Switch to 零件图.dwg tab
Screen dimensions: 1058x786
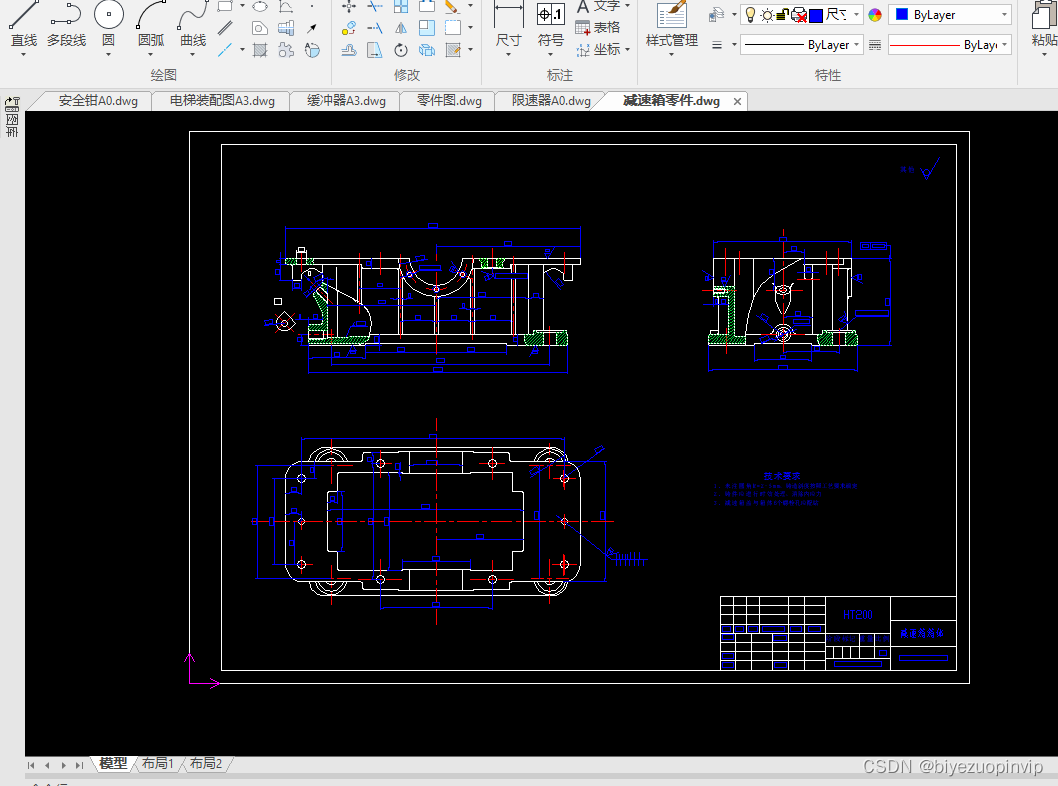(x=449, y=101)
